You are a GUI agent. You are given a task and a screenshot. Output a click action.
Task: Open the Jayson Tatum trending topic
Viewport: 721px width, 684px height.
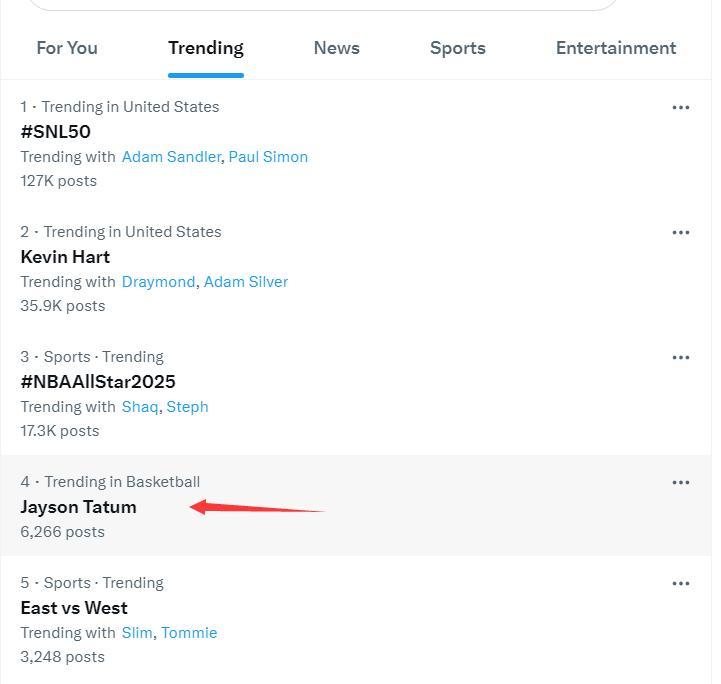(x=79, y=507)
